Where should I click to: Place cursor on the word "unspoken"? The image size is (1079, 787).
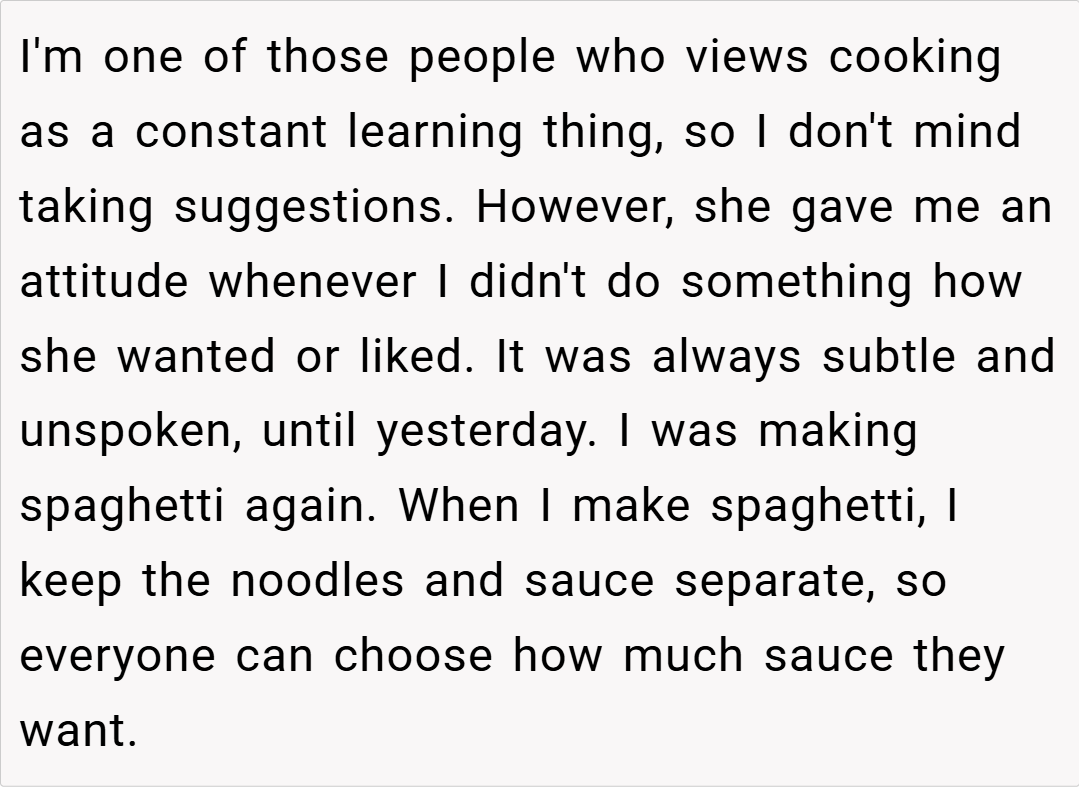(x=128, y=432)
